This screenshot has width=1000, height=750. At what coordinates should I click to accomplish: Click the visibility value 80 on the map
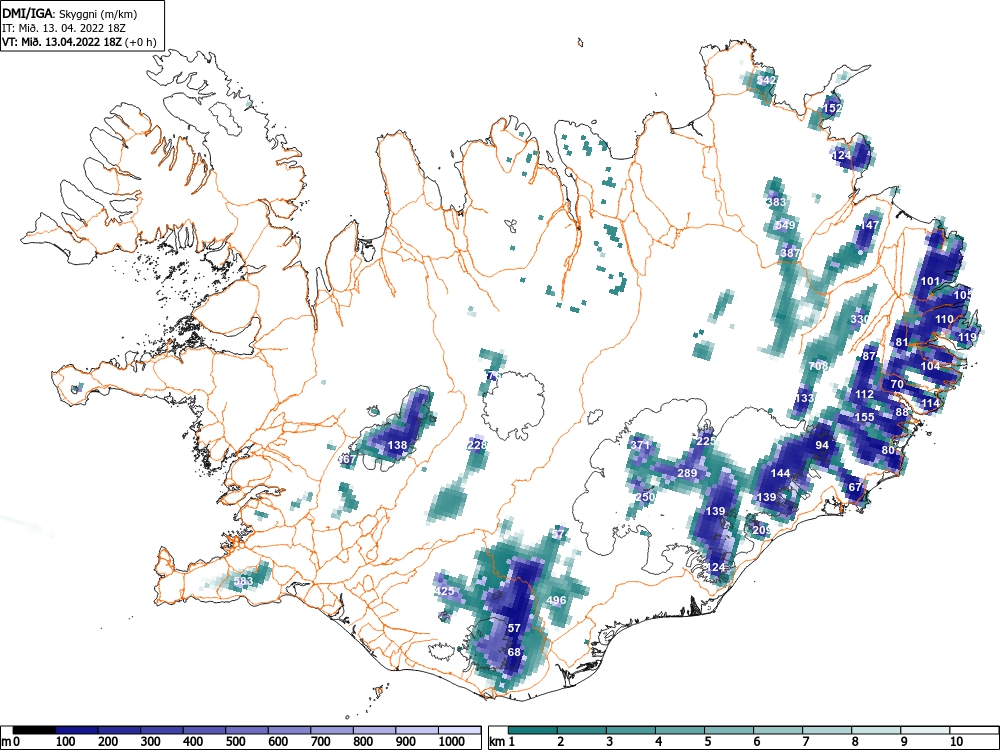pos(888,450)
